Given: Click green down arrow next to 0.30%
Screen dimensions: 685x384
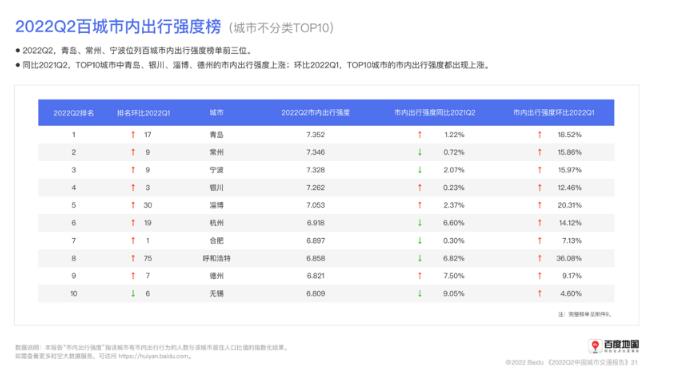Looking at the screenshot, I should [x=420, y=240].
